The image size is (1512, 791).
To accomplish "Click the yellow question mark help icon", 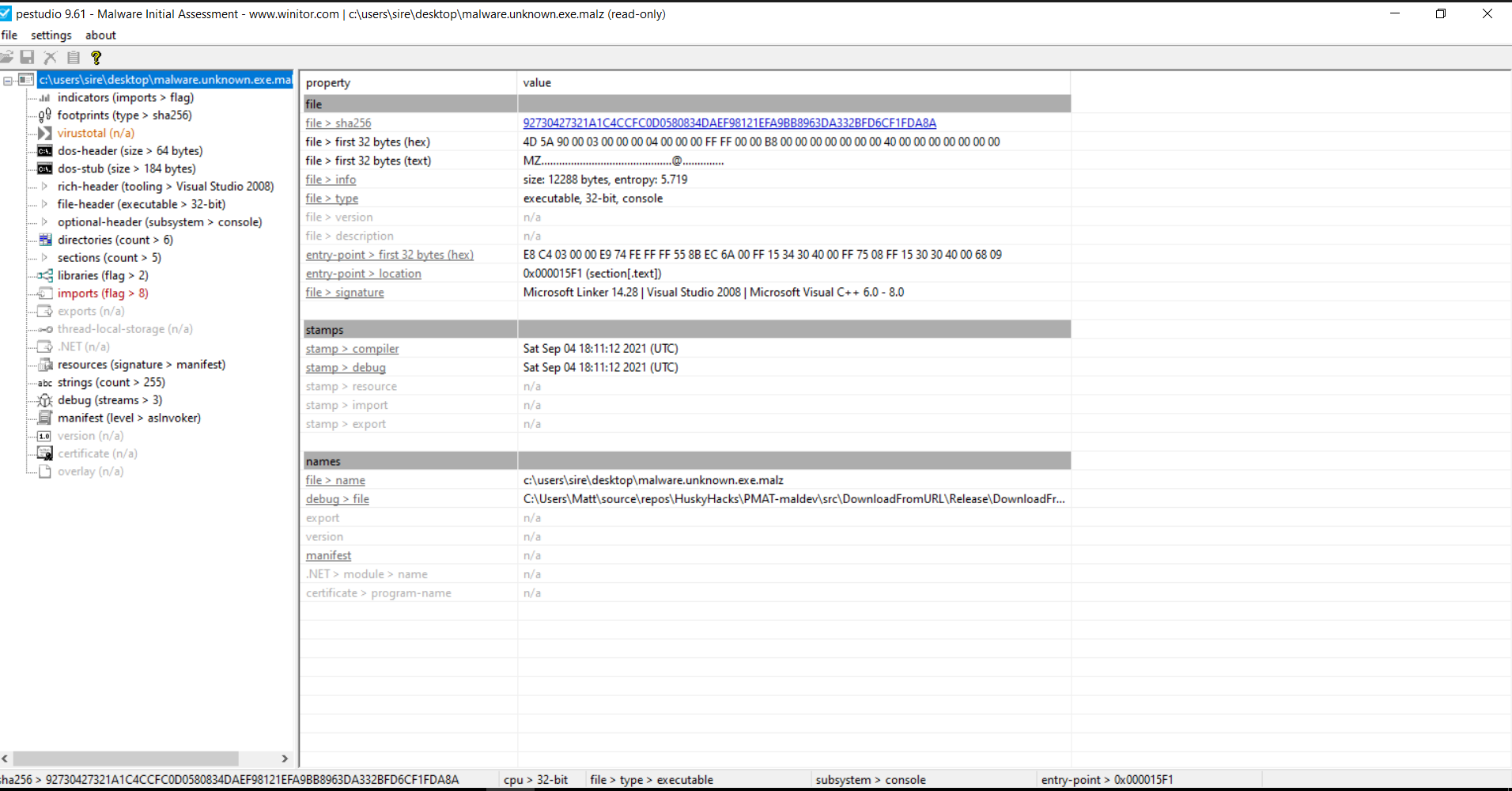I will pos(96,57).
